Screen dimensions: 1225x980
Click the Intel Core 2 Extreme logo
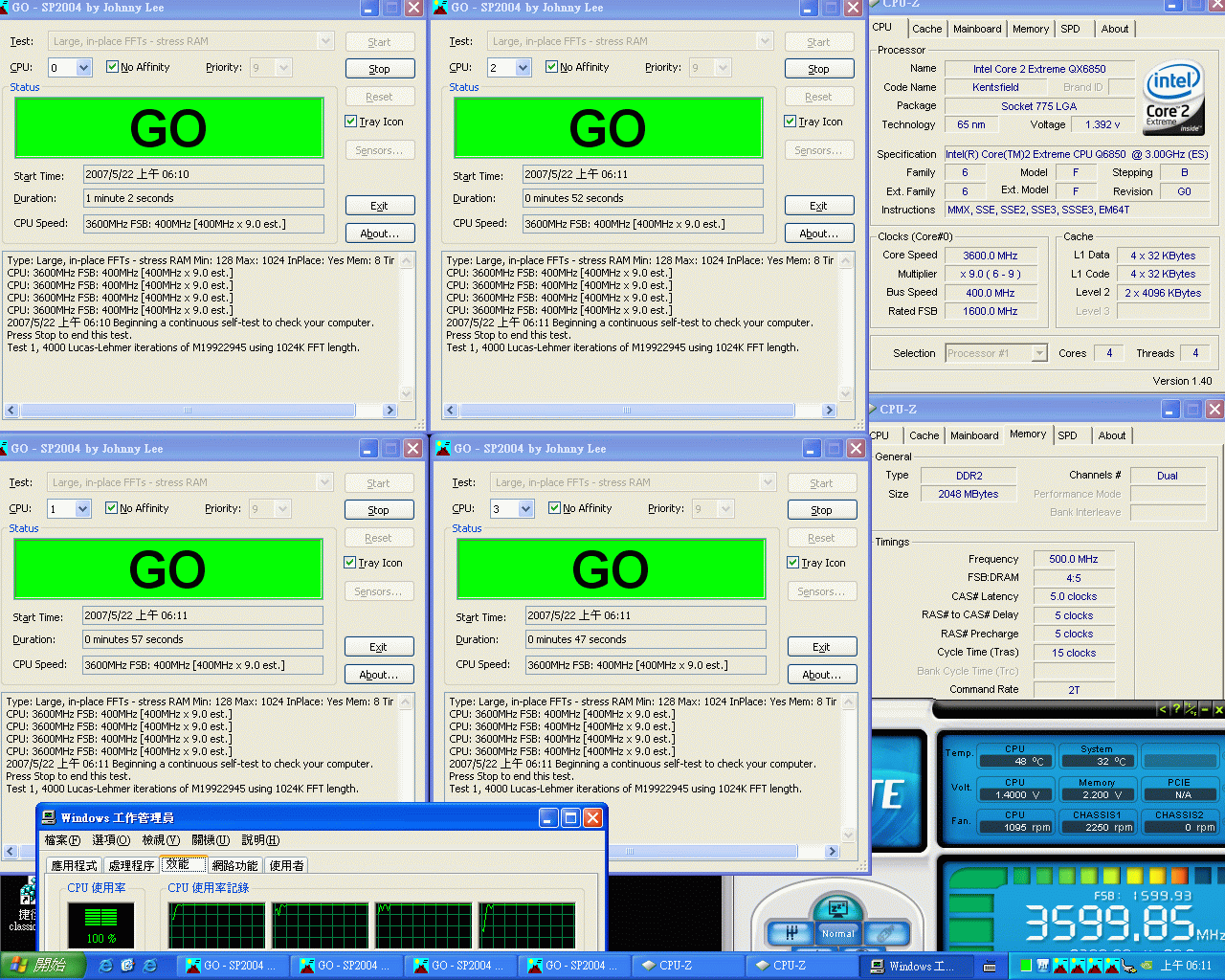1174,100
